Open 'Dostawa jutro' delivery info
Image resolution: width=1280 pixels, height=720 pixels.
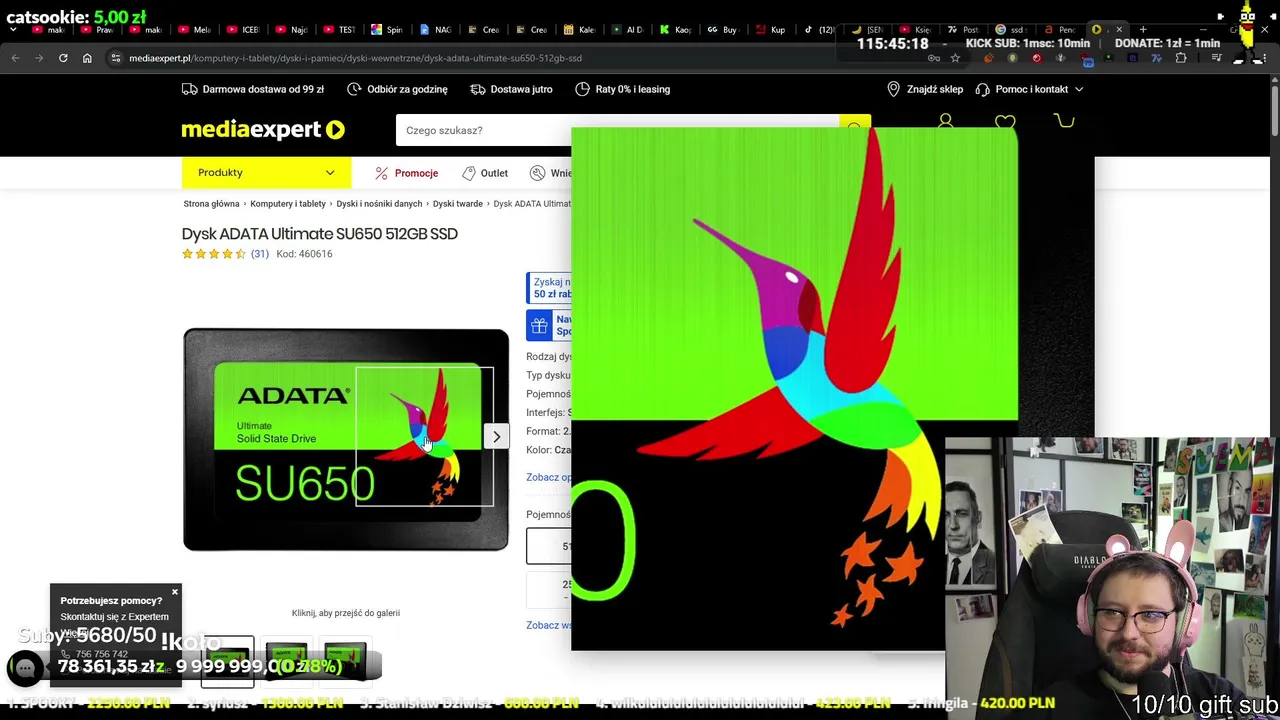coord(511,89)
